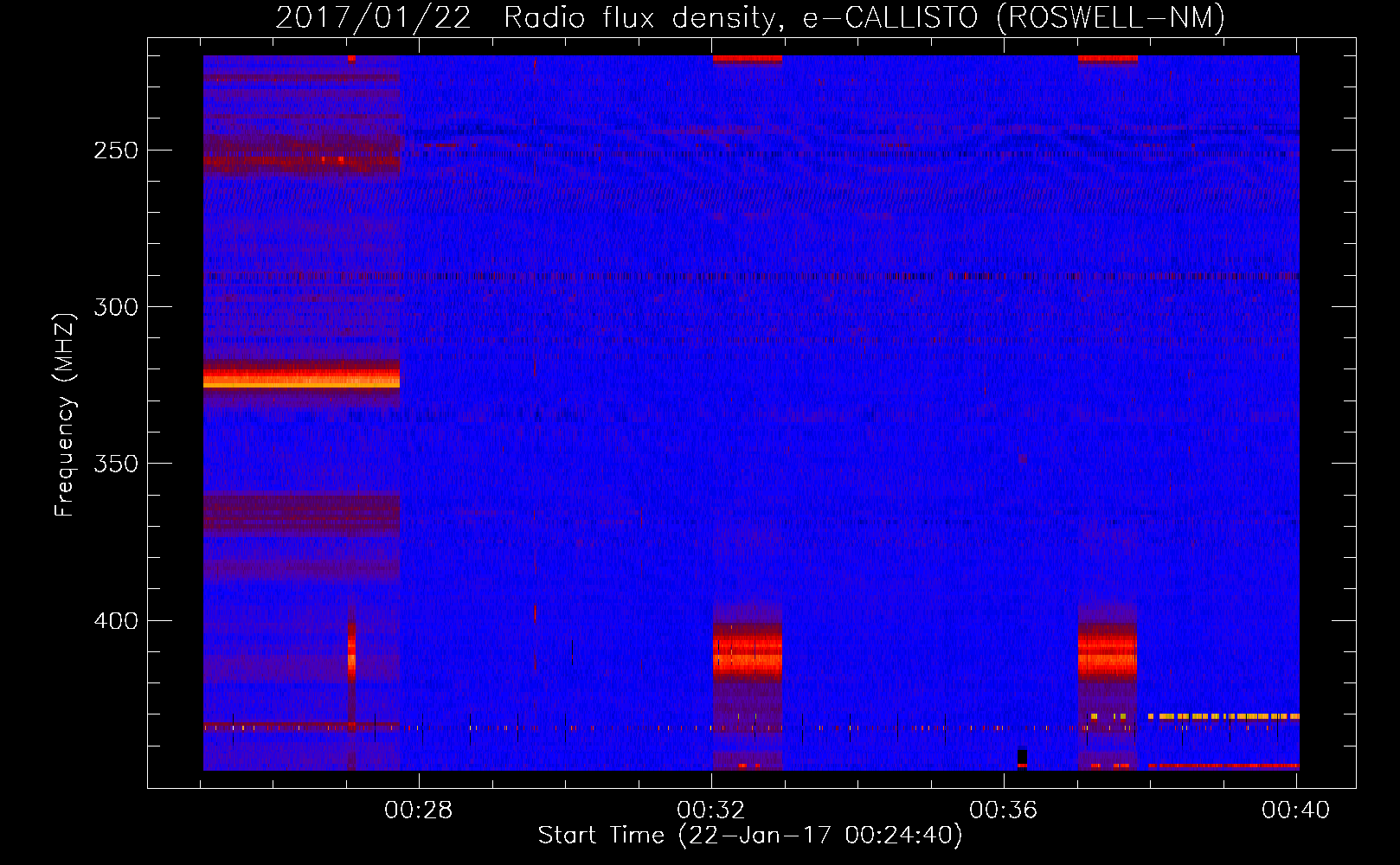1400x865 pixels.
Task: Click the "Frequency (MHZ)" y-axis label
Action: (x=65, y=415)
